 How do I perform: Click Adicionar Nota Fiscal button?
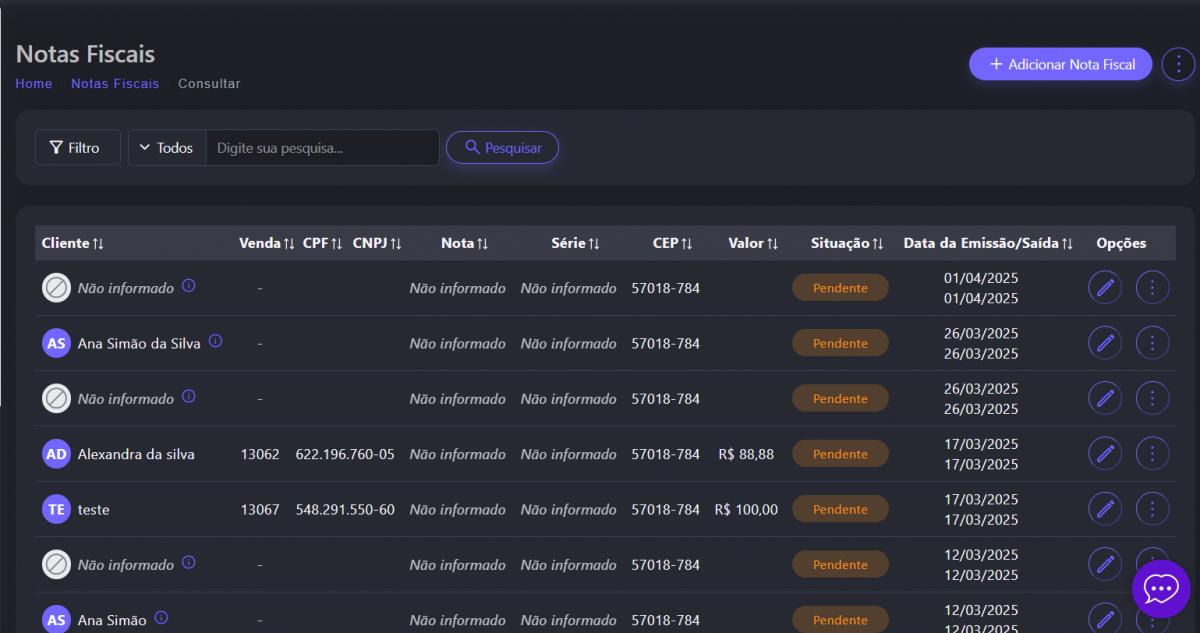(x=1060, y=64)
